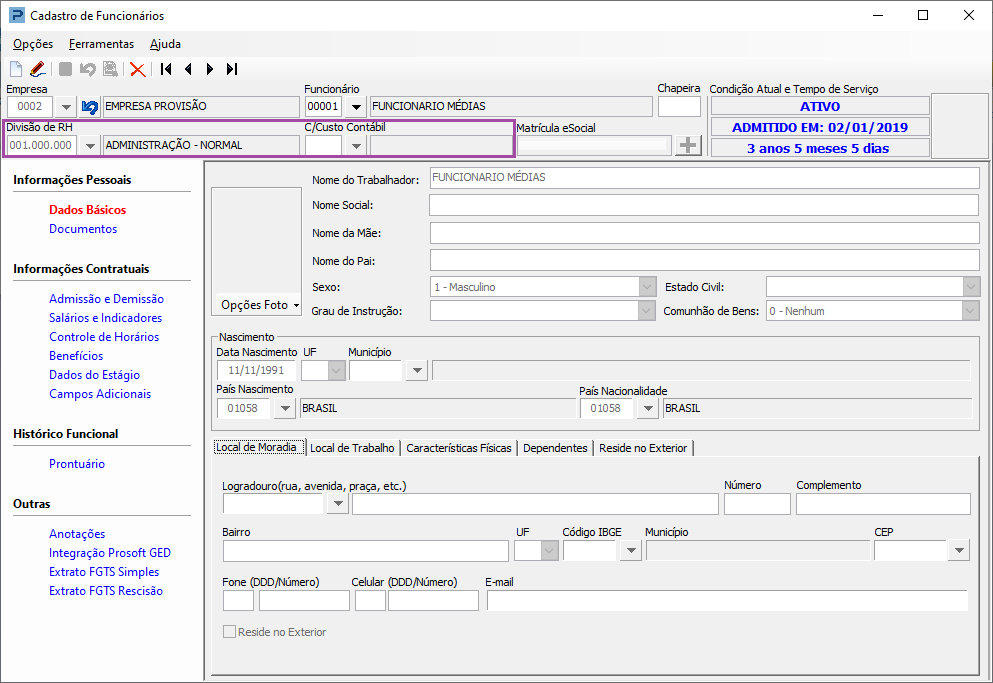Screen dimensions: 993x683
Task: Expand the address UF dropdown
Action: tap(549, 551)
